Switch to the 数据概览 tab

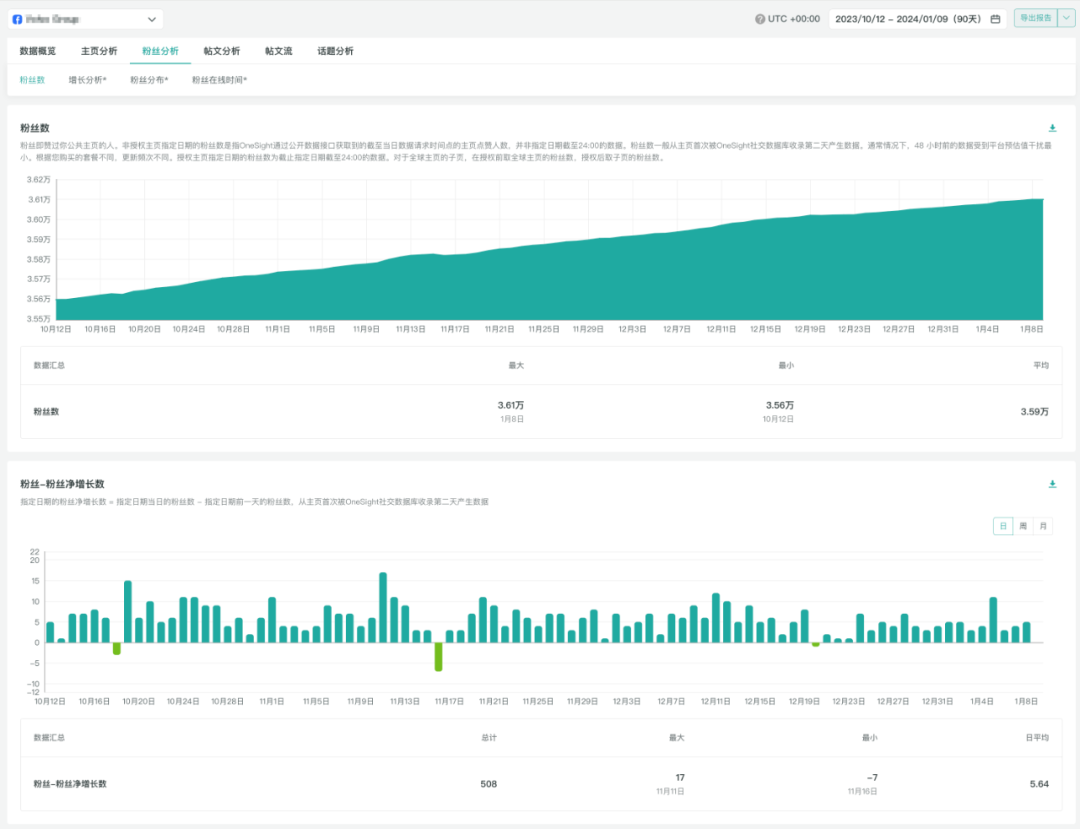38,51
